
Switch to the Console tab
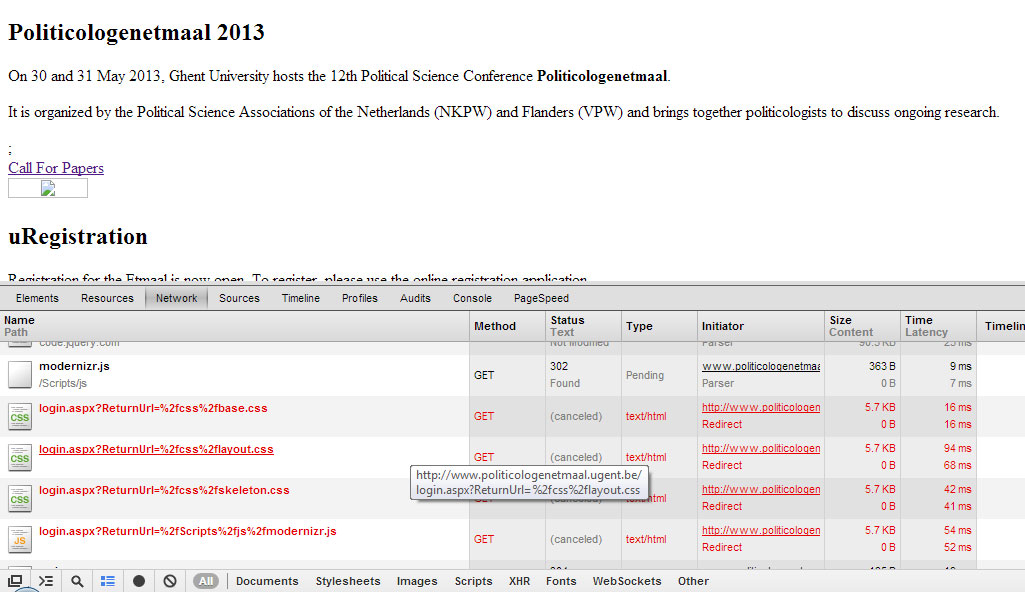(472, 298)
